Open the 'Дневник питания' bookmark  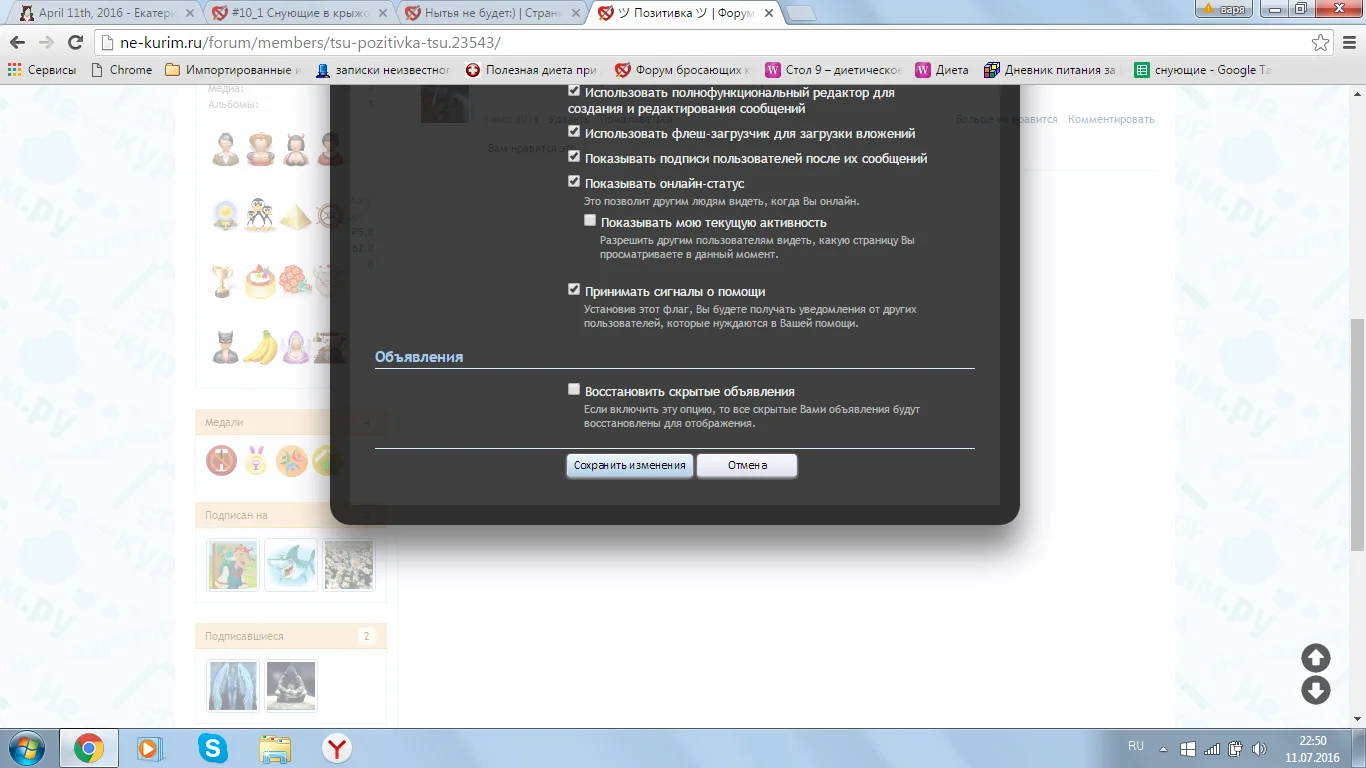(1052, 70)
